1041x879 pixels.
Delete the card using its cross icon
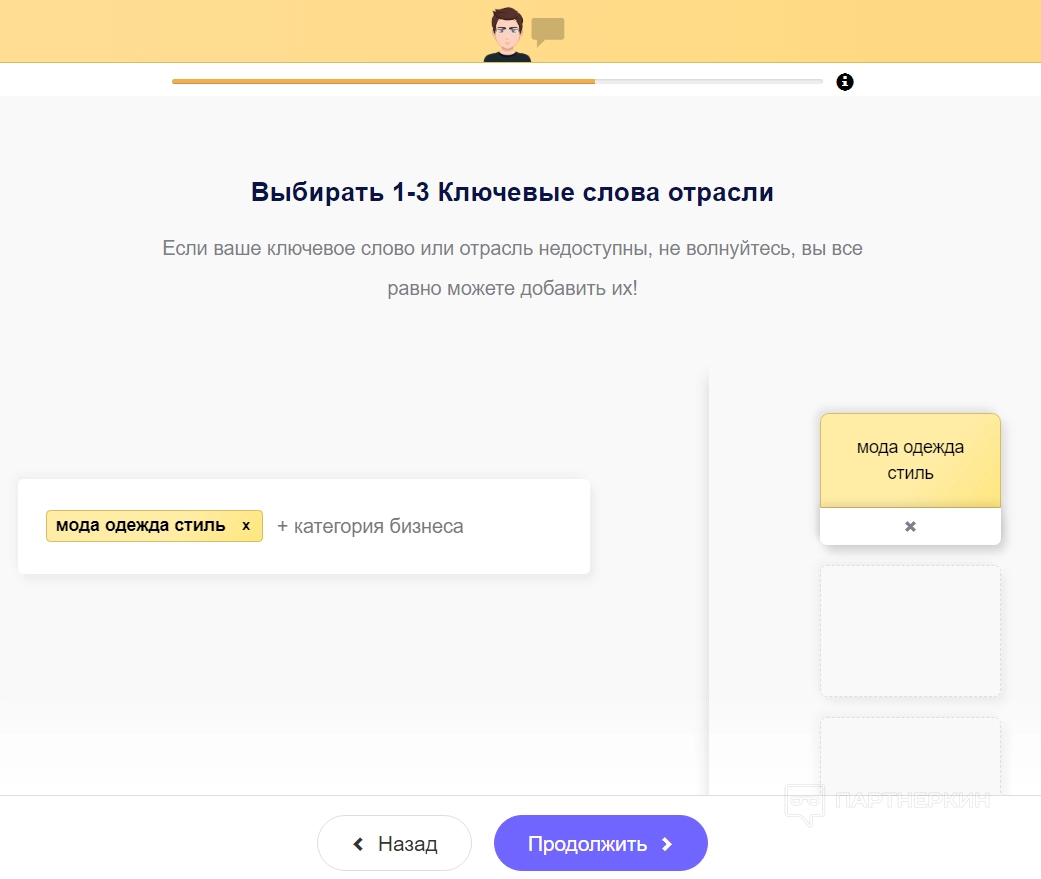click(x=910, y=526)
